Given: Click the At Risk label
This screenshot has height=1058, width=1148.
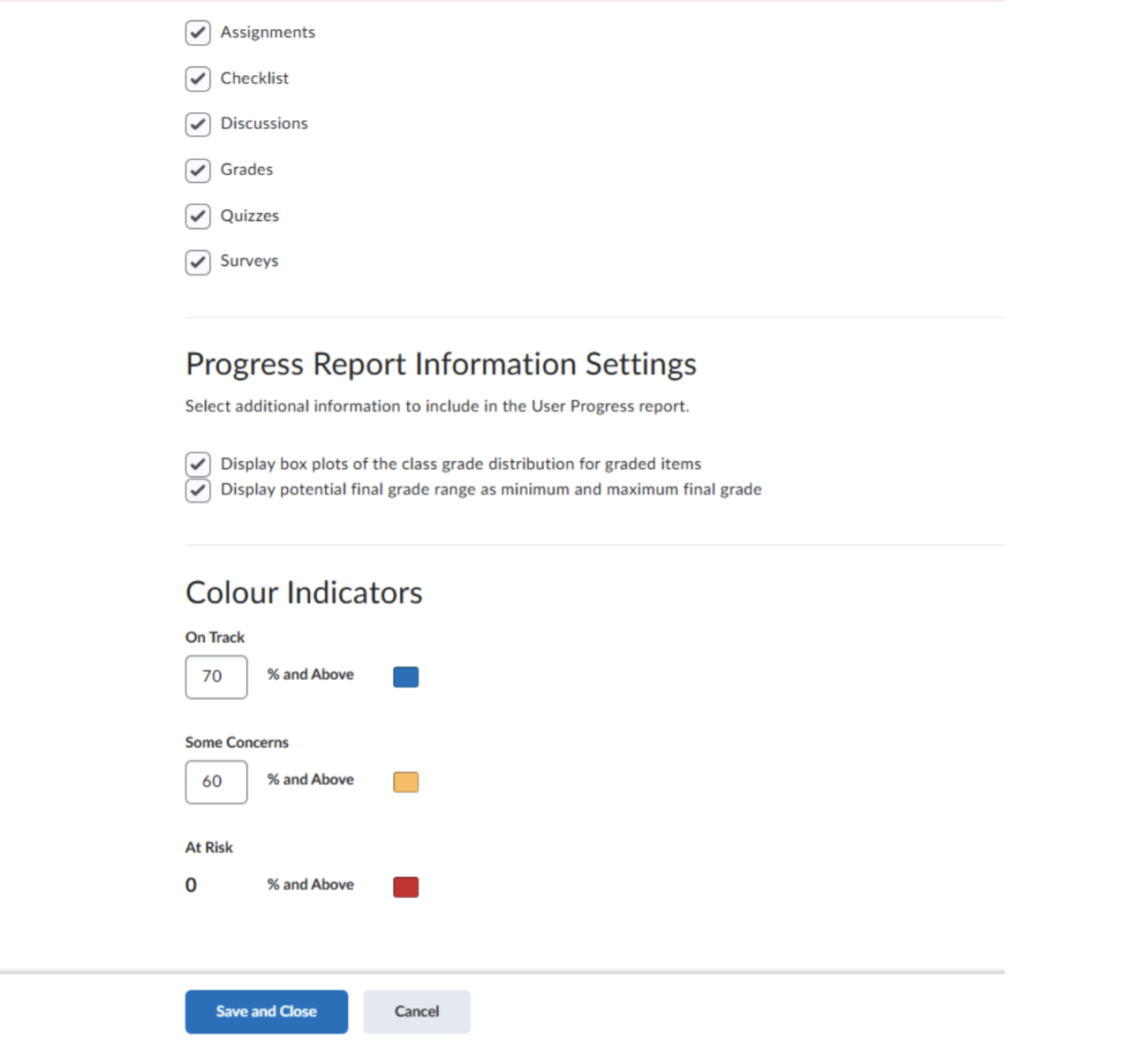Looking at the screenshot, I should coord(209,848).
